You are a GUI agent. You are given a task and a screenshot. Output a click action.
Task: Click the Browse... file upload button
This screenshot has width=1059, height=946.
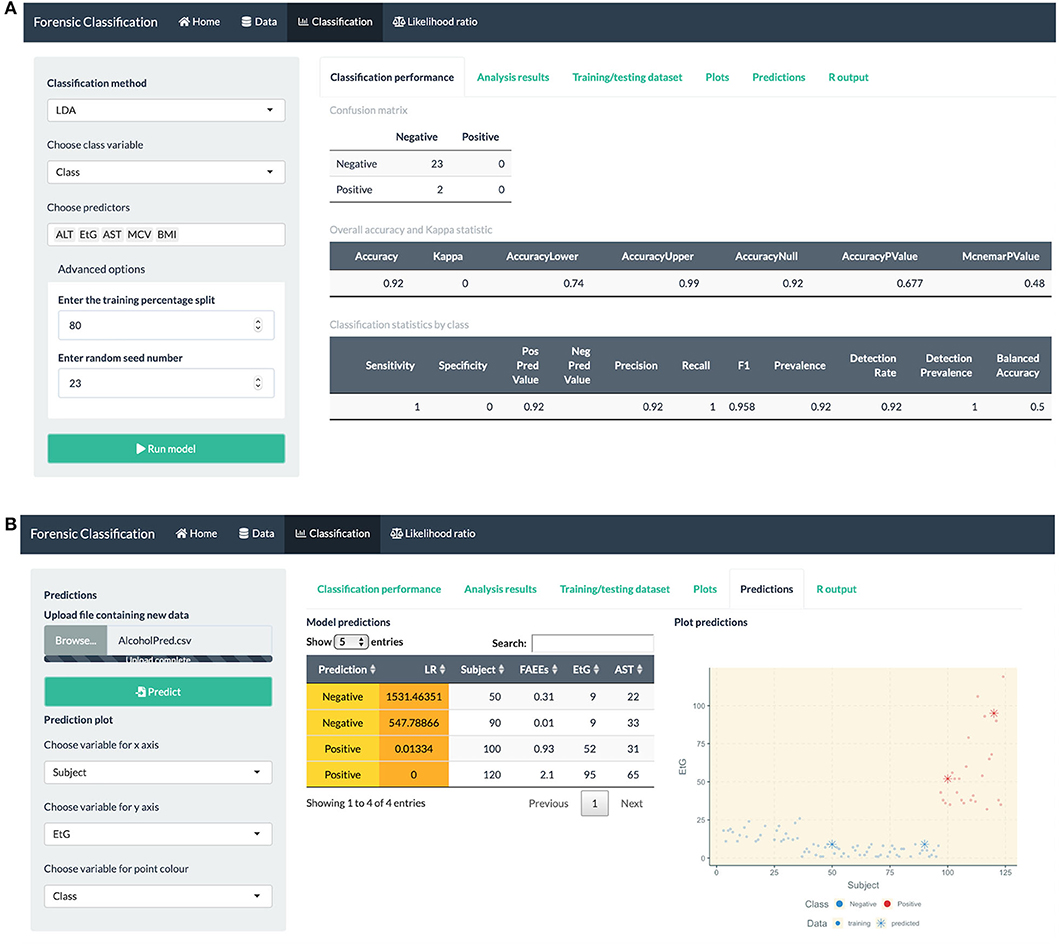tap(76, 640)
